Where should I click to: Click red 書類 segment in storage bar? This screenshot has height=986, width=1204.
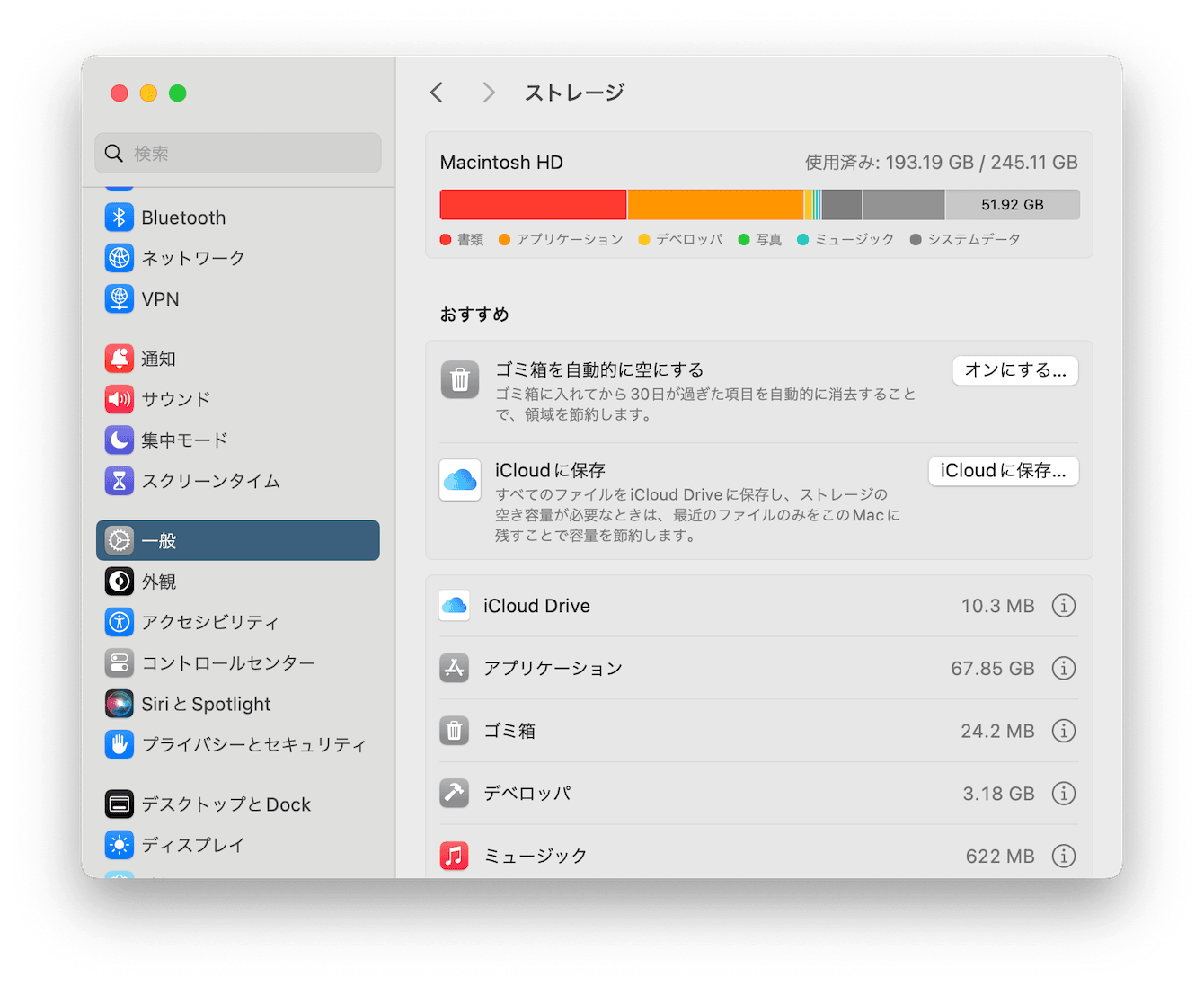(533, 205)
